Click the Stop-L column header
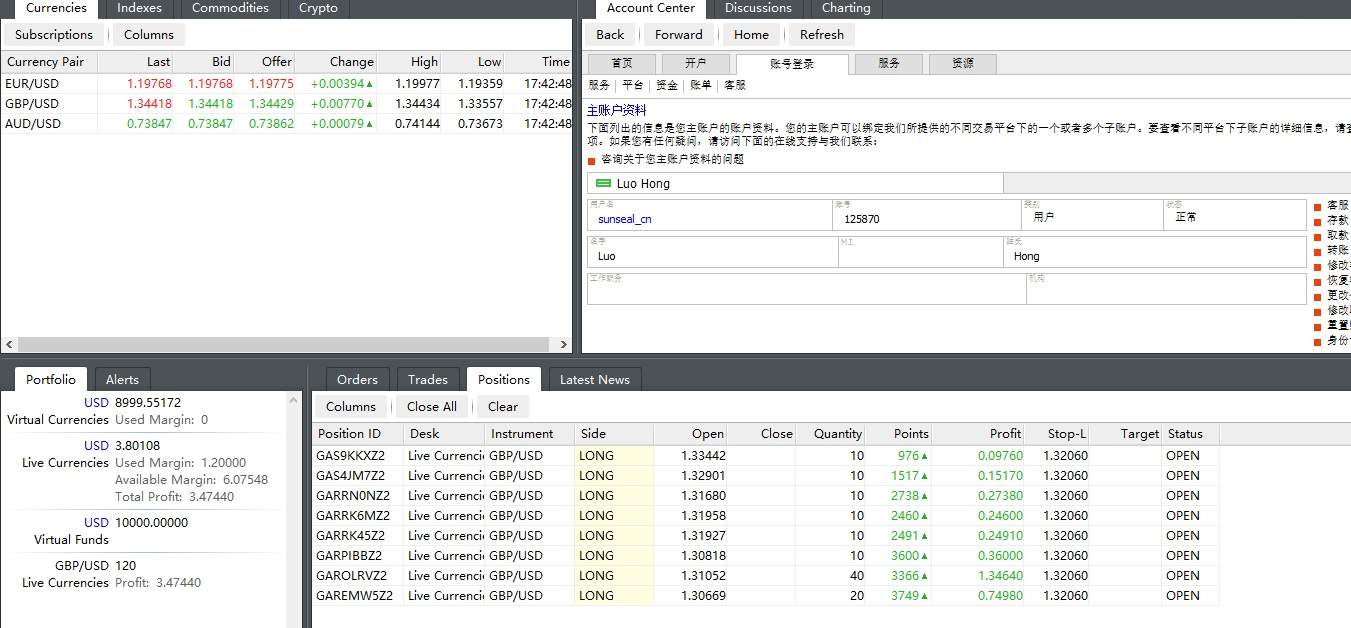This screenshot has height=628, width=1351. pyautogui.click(x=1057, y=434)
